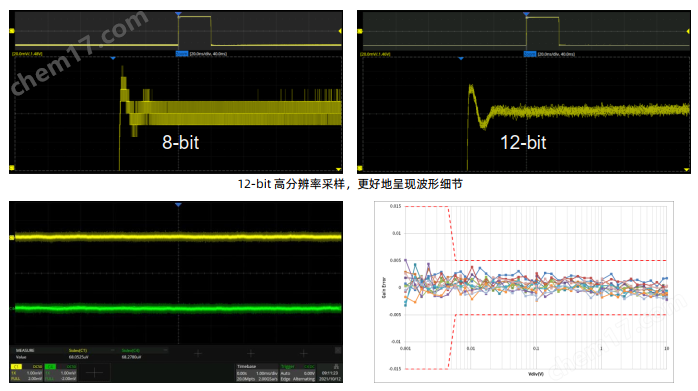Viewport: 698px width, 391px height.
Task: Click the MEASURE label in the results table
Action: point(25,350)
